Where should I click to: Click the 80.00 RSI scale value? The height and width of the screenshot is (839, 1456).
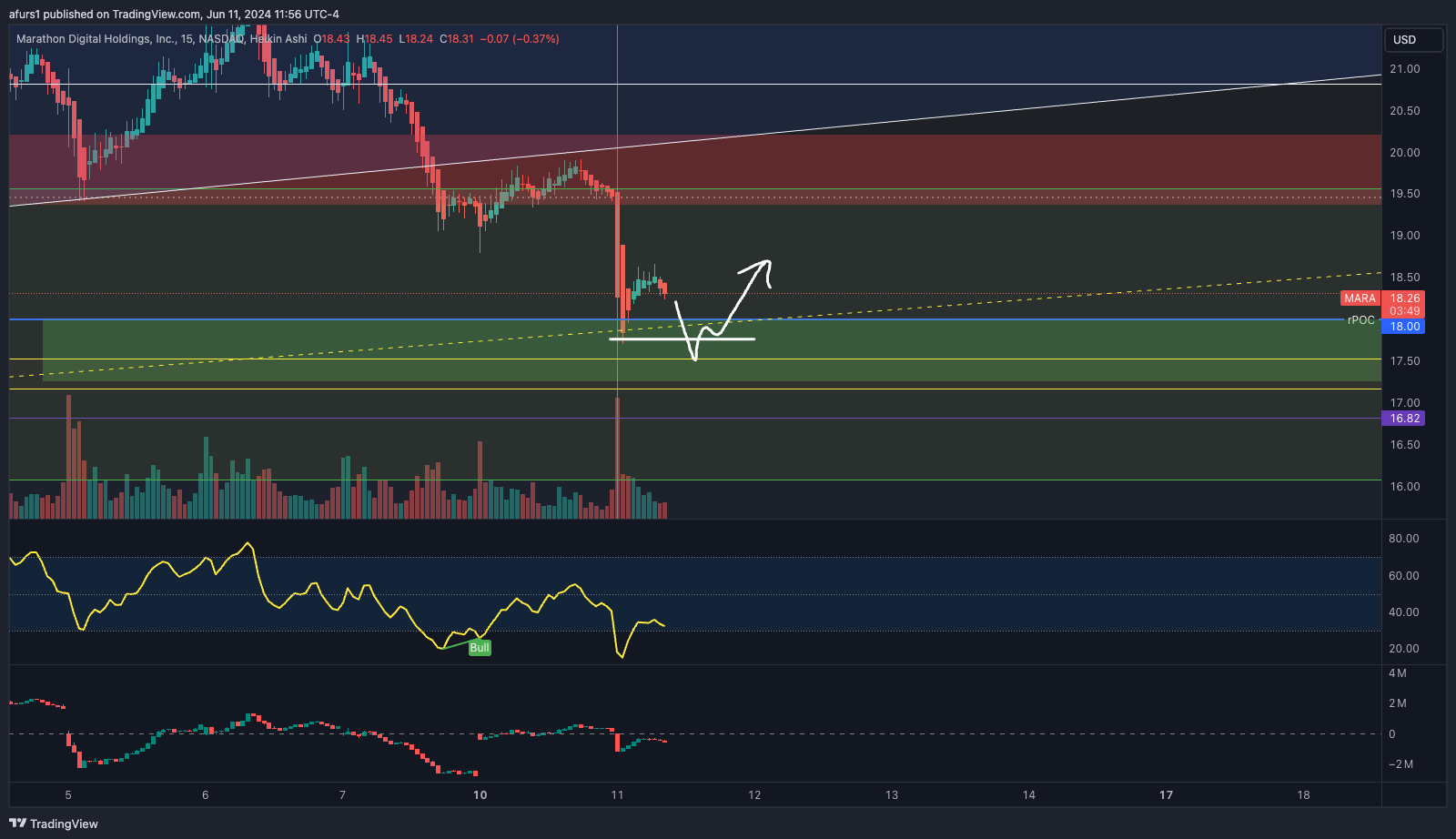click(x=1404, y=539)
